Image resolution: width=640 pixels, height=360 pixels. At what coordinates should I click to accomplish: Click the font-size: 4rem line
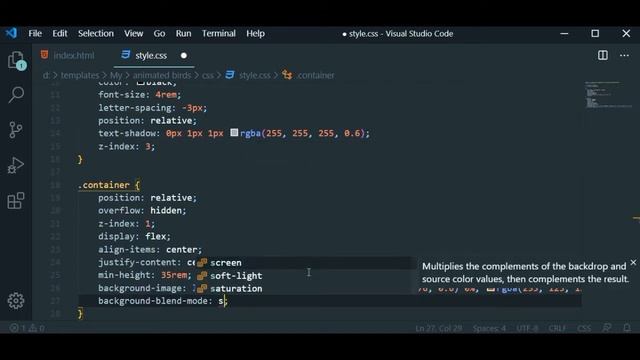point(139,95)
